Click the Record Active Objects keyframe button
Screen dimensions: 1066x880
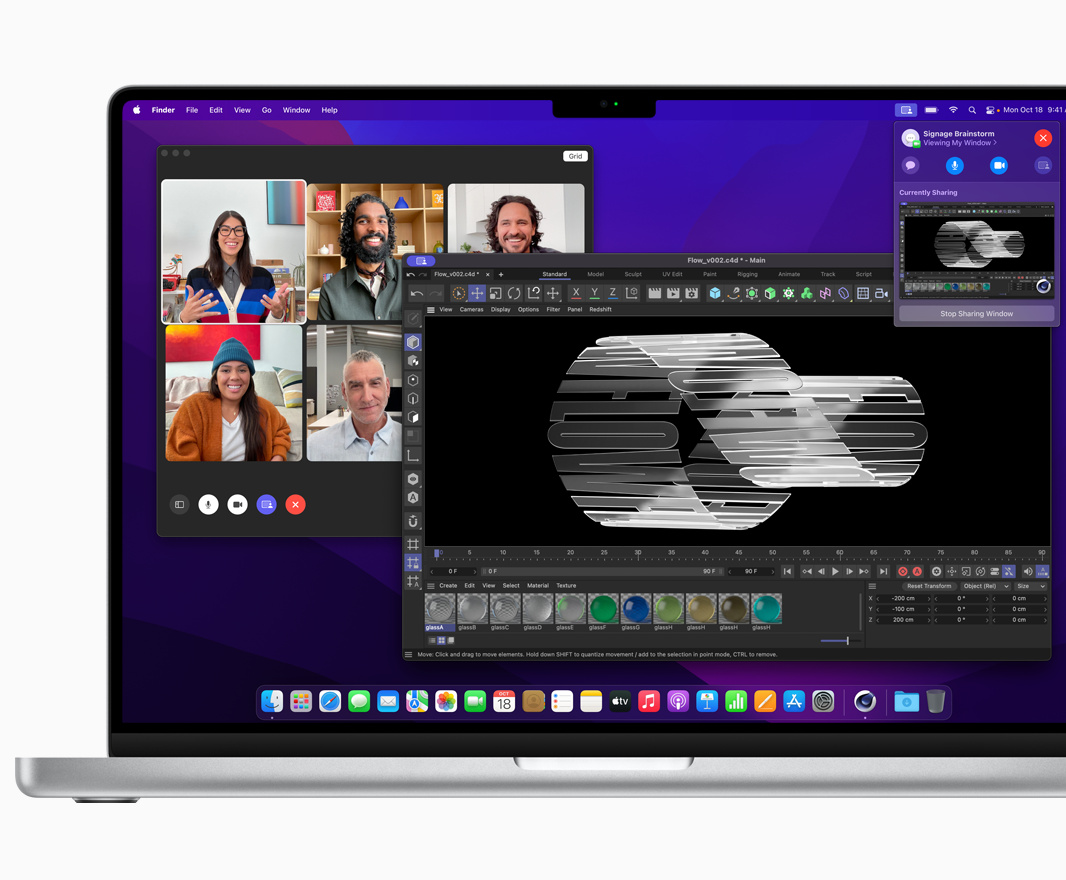pos(903,571)
